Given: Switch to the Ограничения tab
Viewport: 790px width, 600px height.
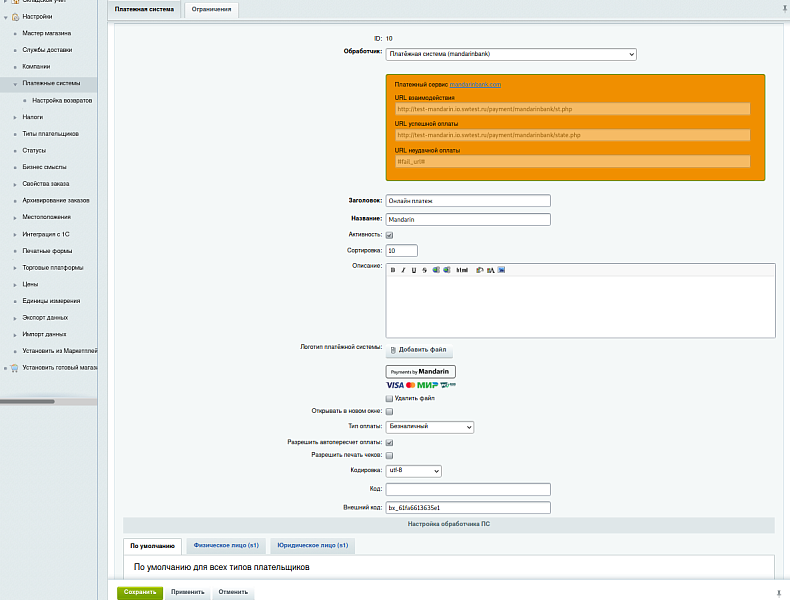Looking at the screenshot, I should pyautogui.click(x=211, y=10).
